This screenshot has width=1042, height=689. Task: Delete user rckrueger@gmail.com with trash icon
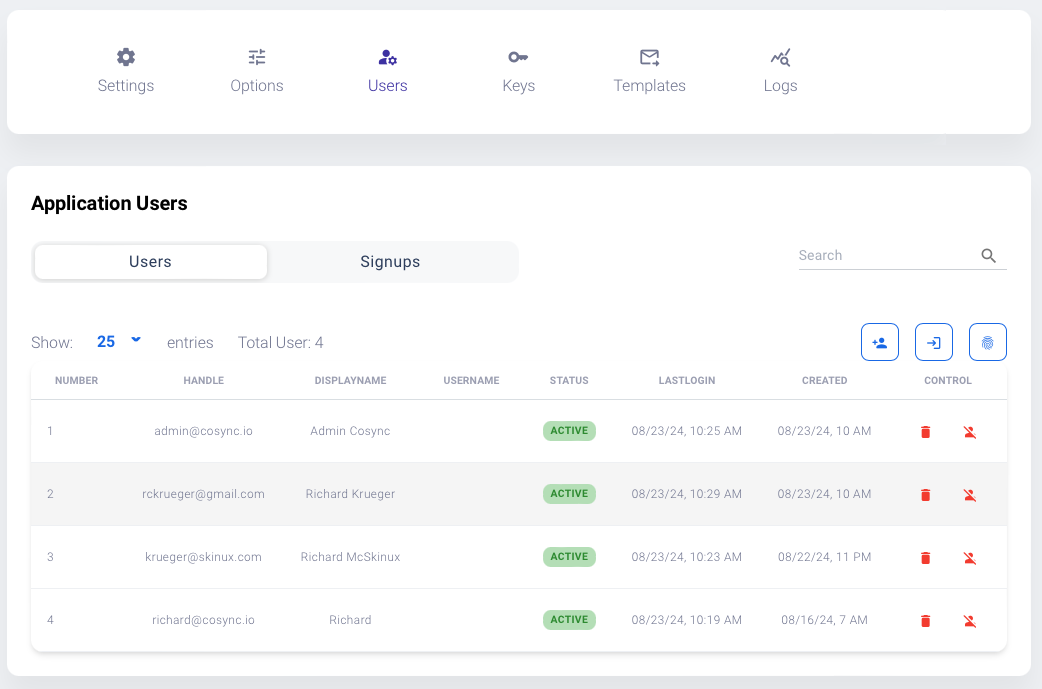tap(926, 495)
